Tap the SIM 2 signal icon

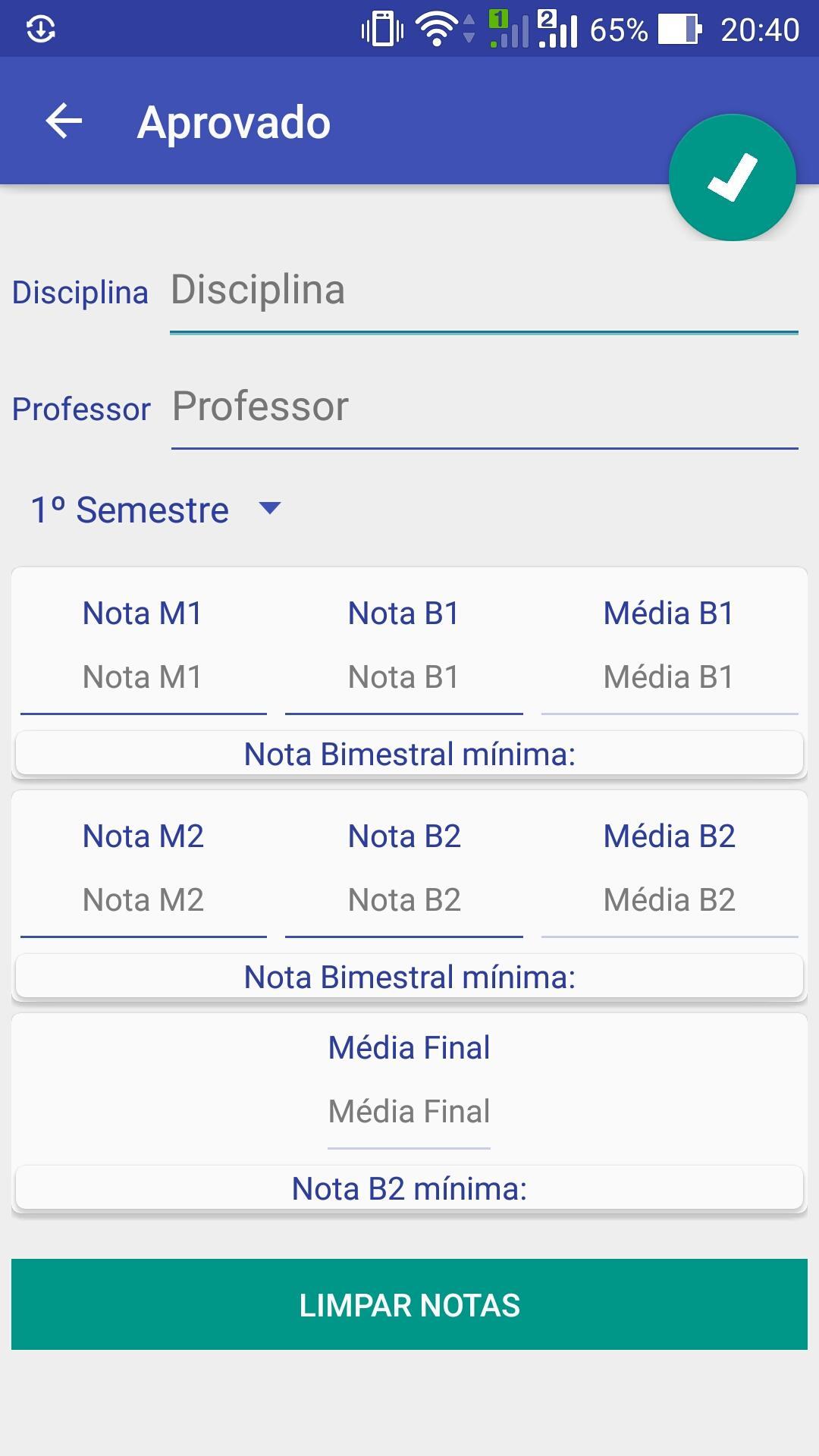pos(558,30)
